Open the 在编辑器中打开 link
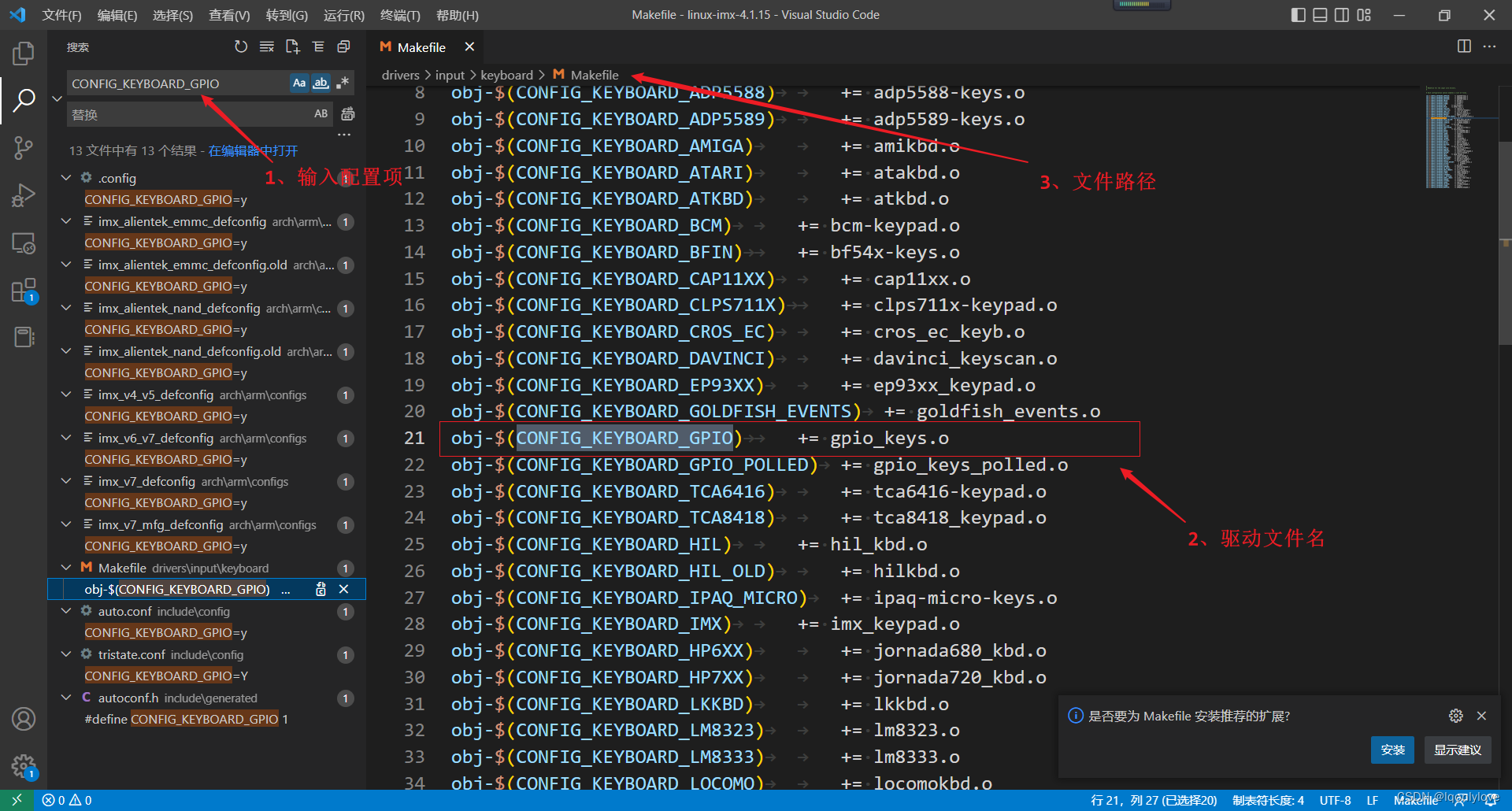Screen dimensions: 1512x811 (252, 150)
